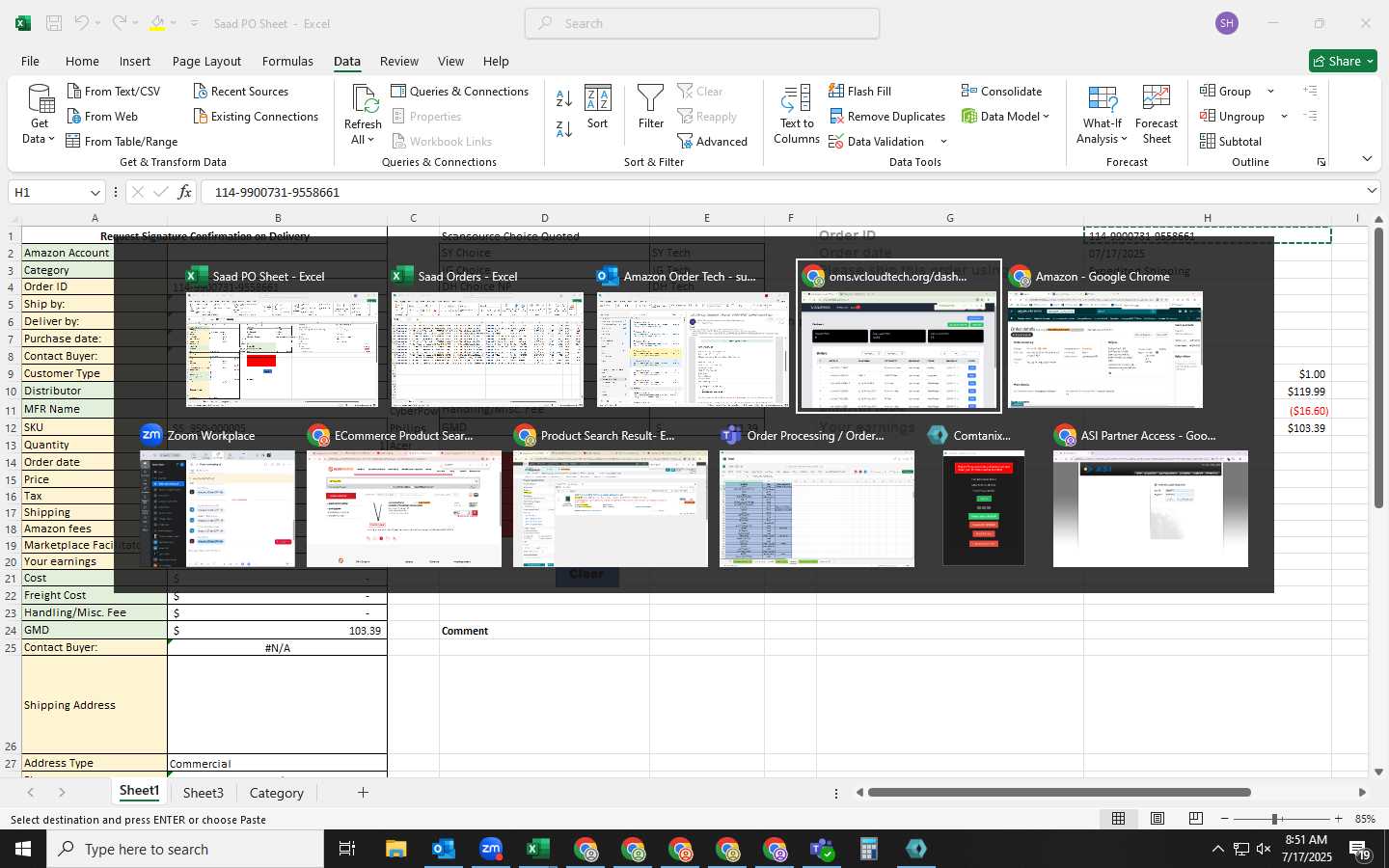Open What-If Analysis menu
Image resolution: width=1389 pixels, height=868 pixels.
1103,116
